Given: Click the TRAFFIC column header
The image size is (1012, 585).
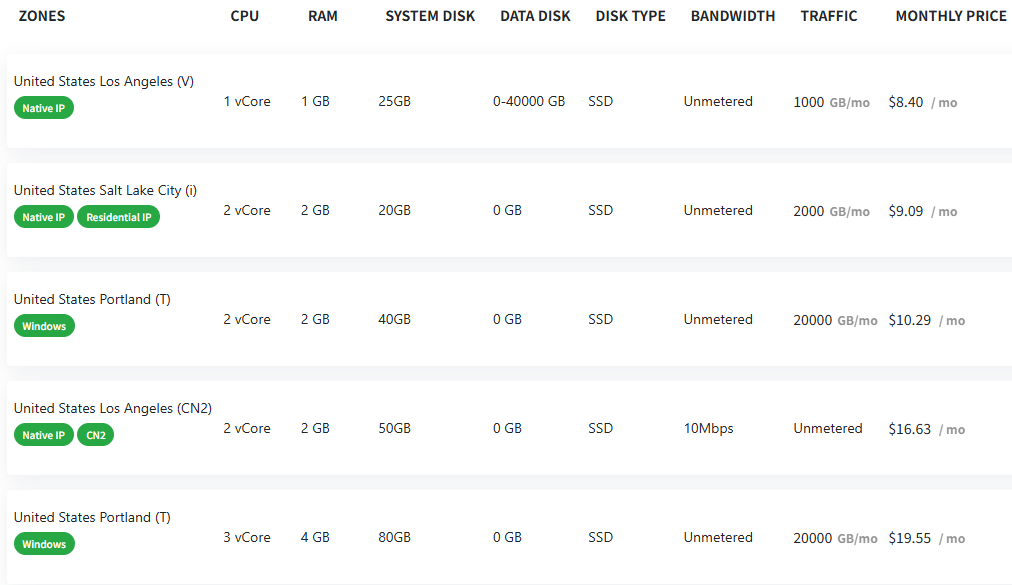Looking at the screenshot, I should [x=829, y=16].
